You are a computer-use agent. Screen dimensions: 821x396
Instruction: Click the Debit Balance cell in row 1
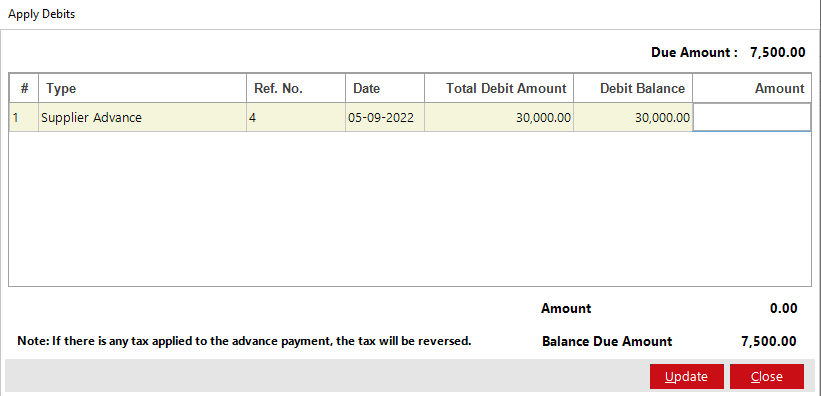pyautogui.click(x=633, y=117)
